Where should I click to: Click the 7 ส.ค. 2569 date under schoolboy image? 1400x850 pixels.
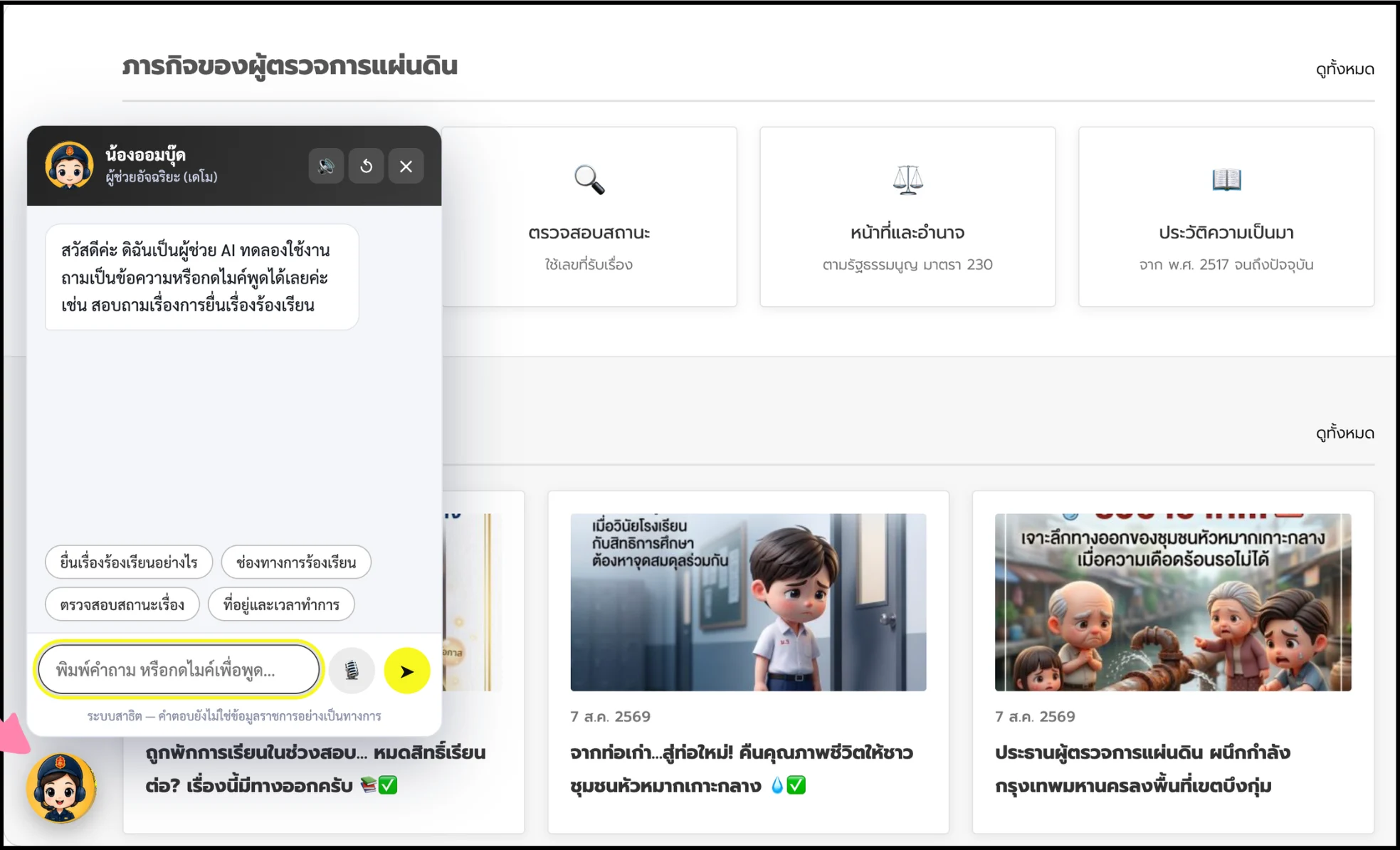click(x=611, y=717)
